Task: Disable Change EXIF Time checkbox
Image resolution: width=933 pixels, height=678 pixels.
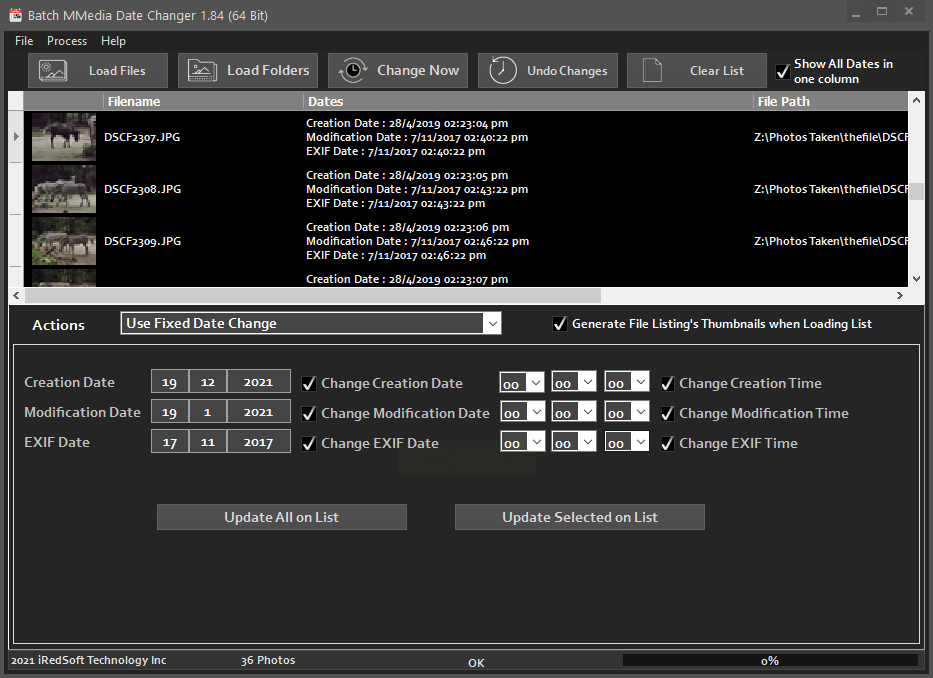Action: coord(667,443)
